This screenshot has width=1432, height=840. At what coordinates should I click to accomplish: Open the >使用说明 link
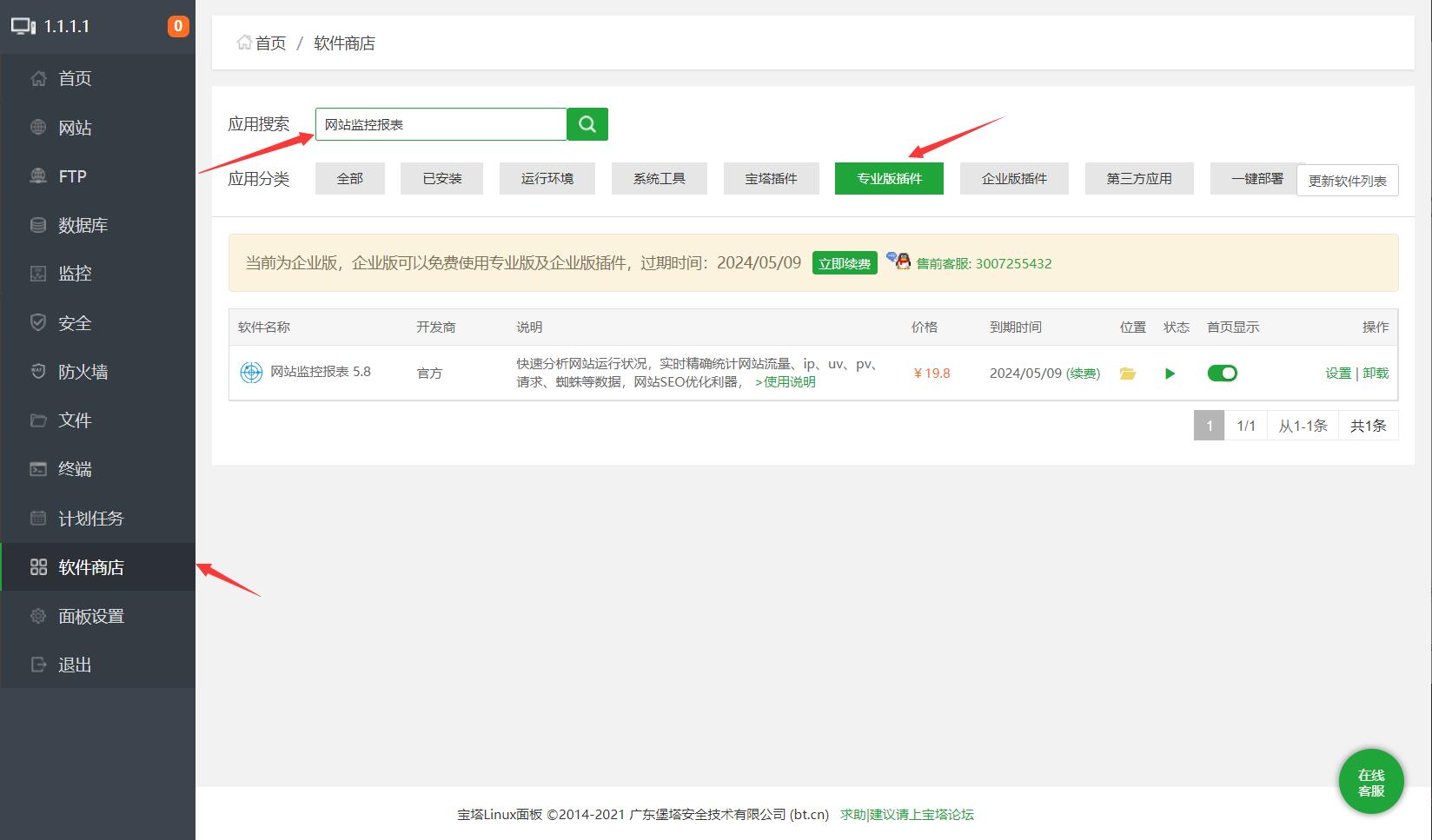pos(785,381)
